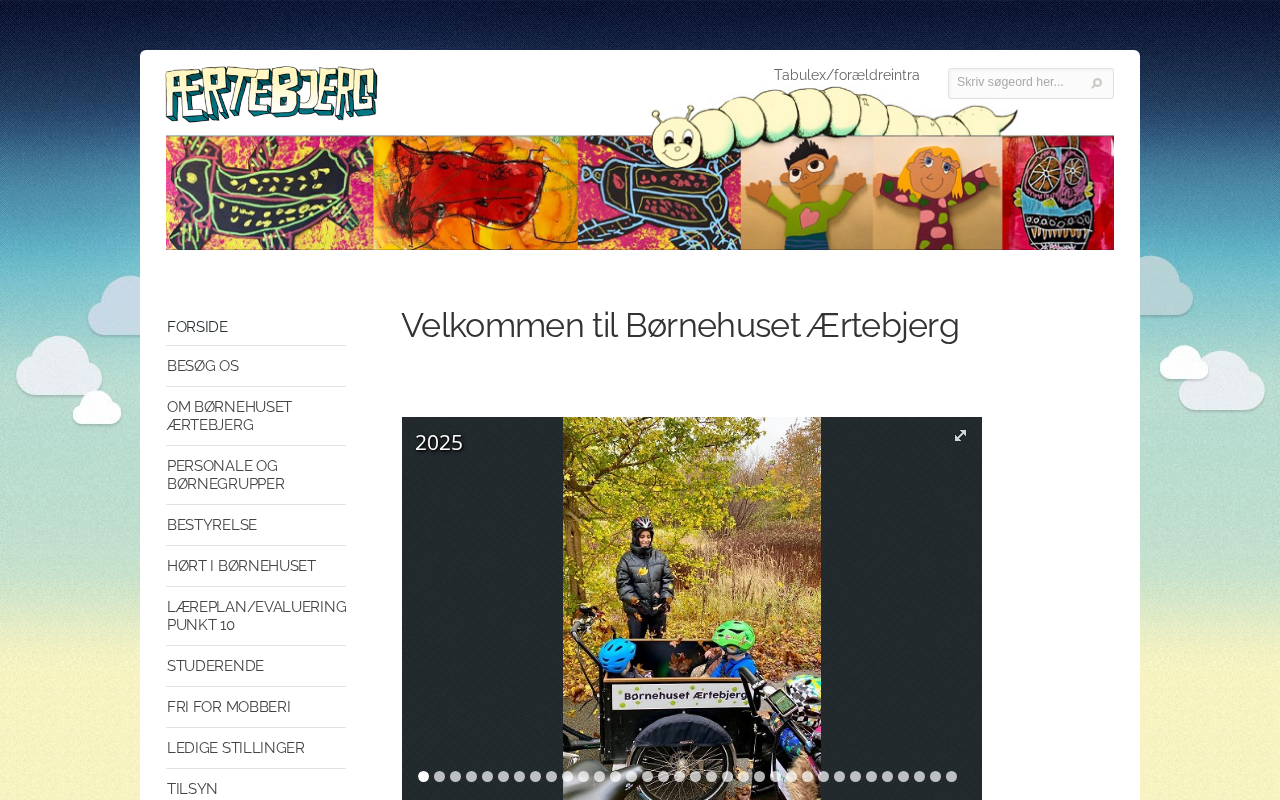Select the second slideshow dot
Screen dimensions: 1280x800
439,776
